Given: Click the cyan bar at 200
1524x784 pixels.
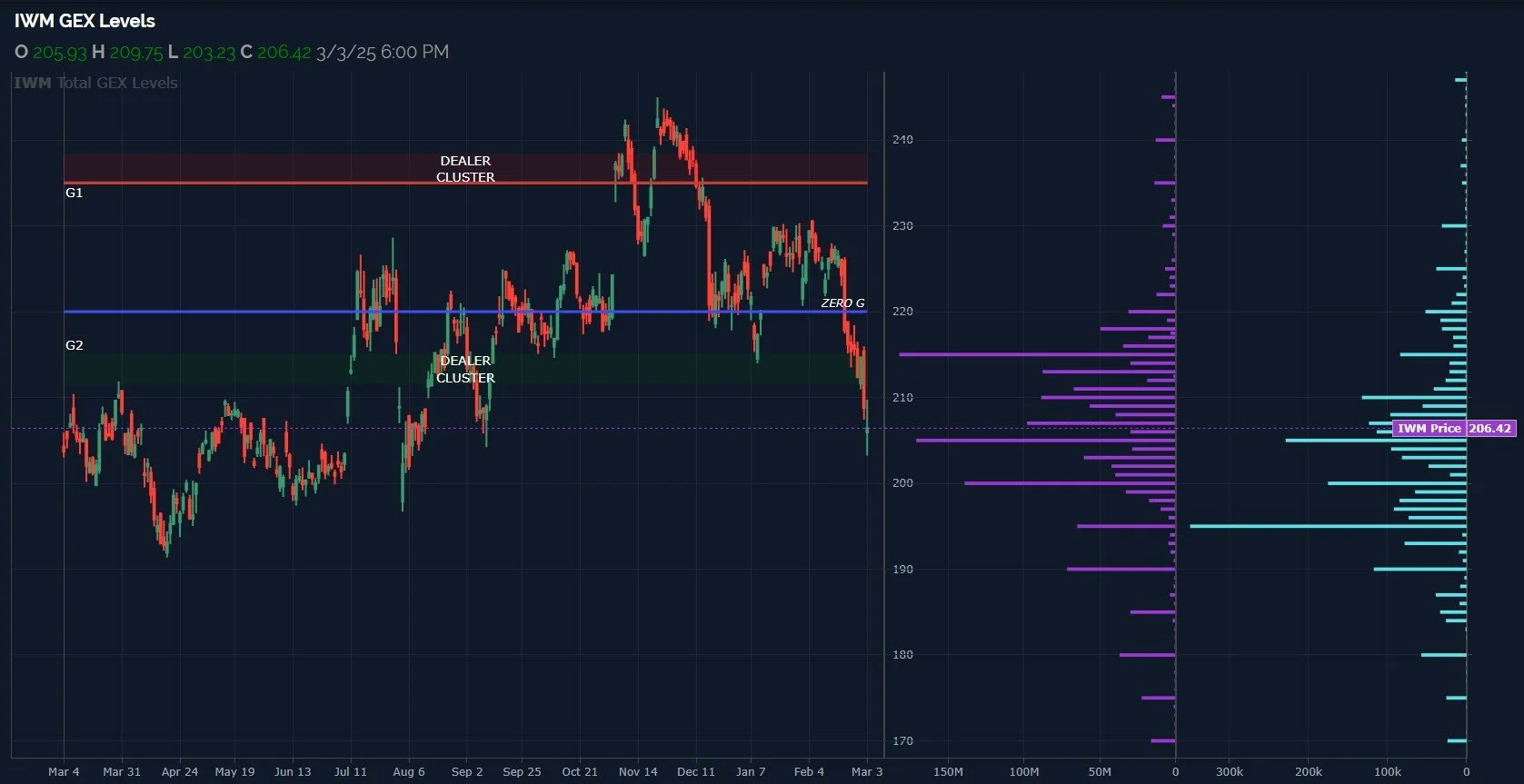Looking at the screenshot, I should pyautogui.click(x=1397, y=483).
